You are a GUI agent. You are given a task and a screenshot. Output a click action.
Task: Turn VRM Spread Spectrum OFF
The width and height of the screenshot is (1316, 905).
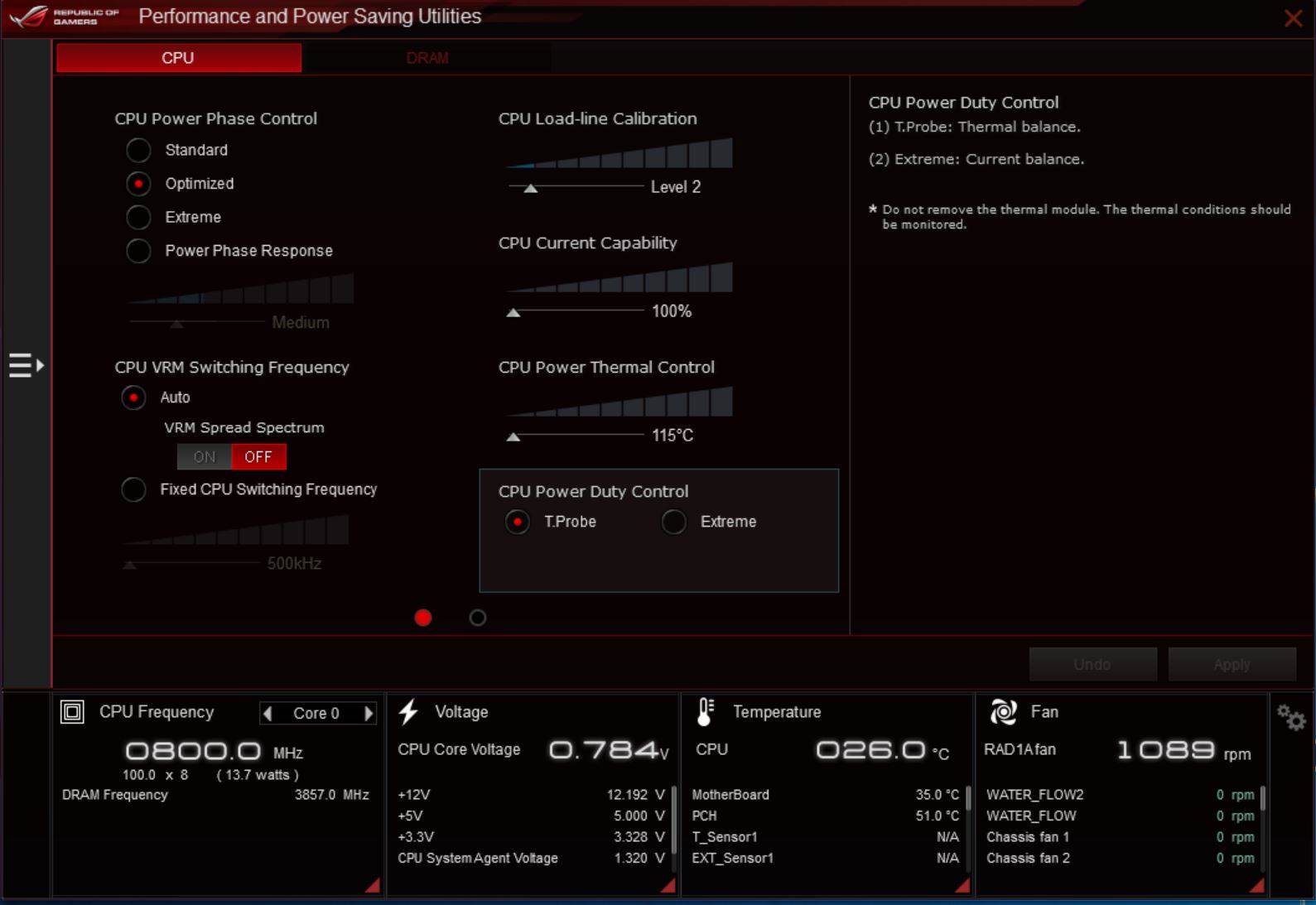coord(258,457)
